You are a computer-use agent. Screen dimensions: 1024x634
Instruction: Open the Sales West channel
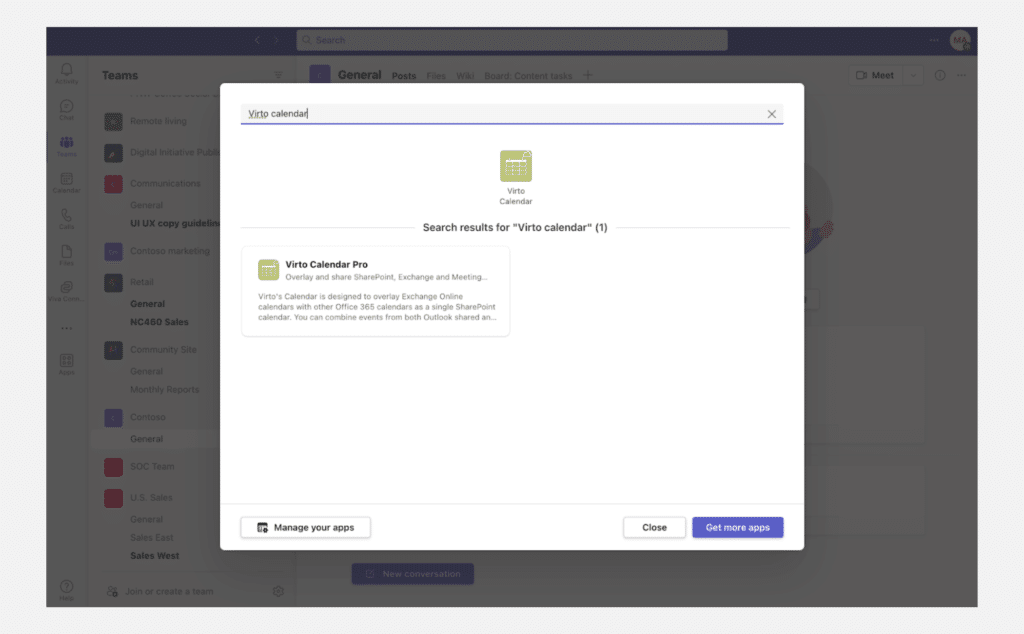coord(155,556)
